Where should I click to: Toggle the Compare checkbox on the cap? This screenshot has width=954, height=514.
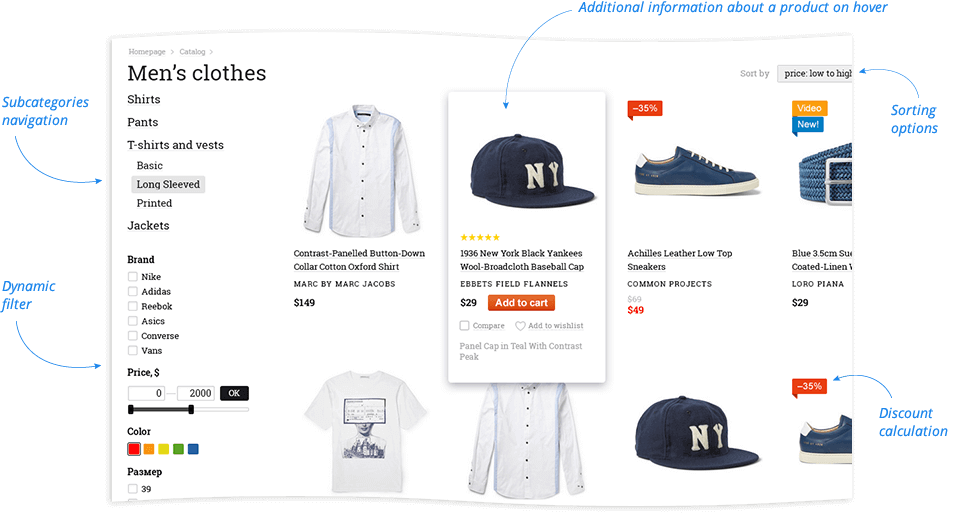point(464,326)
